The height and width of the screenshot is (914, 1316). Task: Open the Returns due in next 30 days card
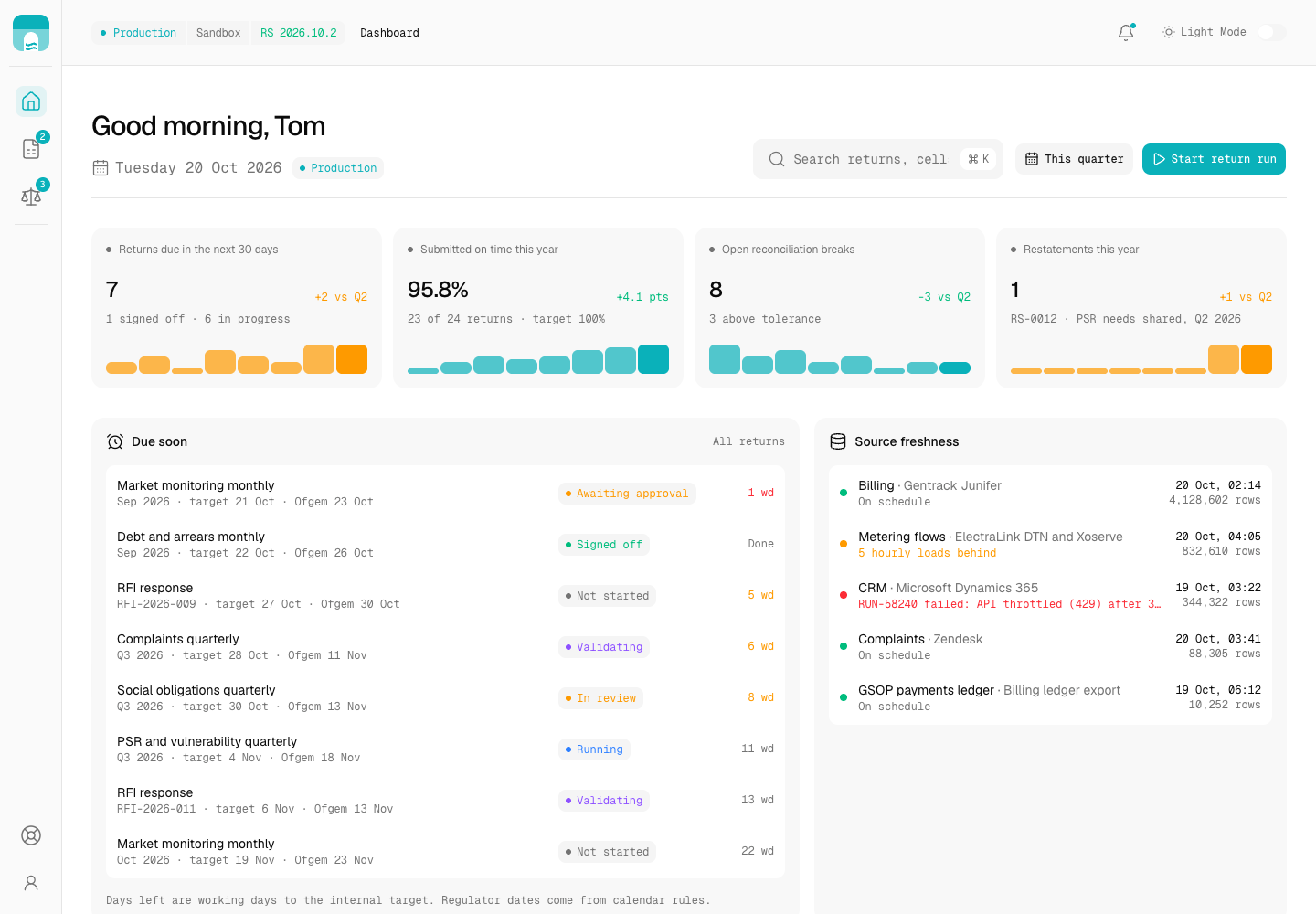(x=237, y=308)
